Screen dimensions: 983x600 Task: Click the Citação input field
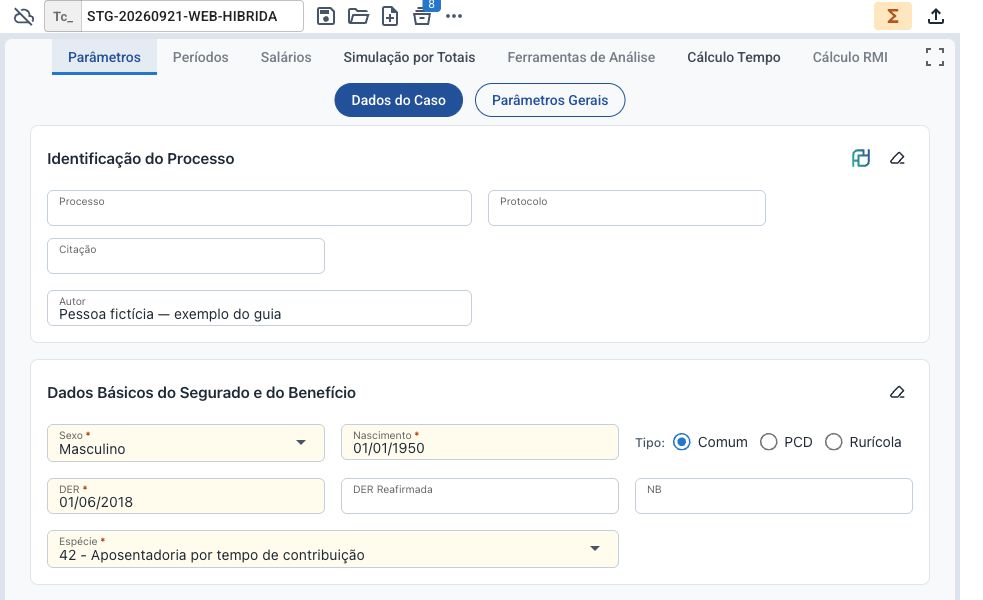pos(186,256)
